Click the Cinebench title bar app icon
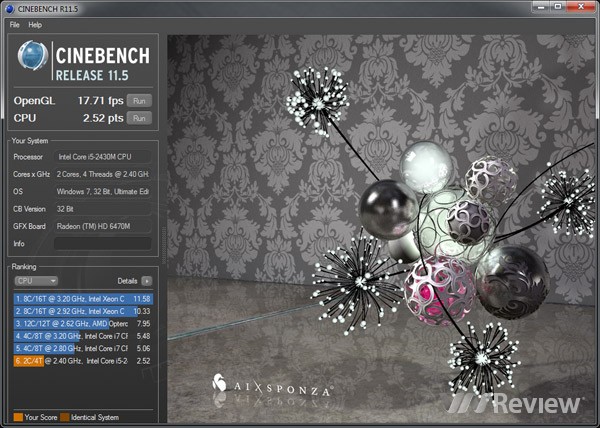 tap(10, 8)
